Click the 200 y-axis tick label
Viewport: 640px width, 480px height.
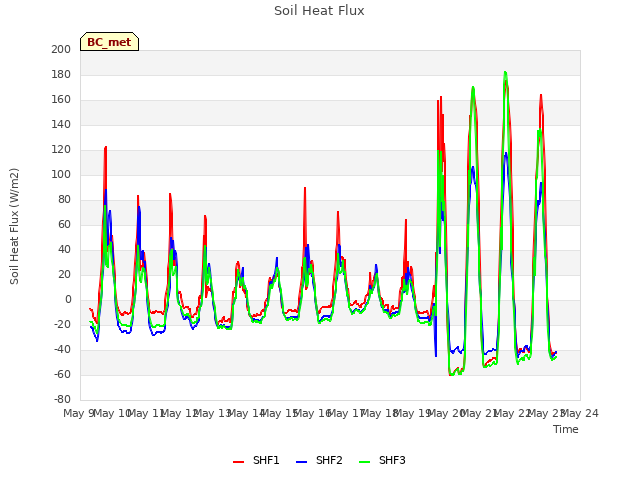[x=61, y=49]
